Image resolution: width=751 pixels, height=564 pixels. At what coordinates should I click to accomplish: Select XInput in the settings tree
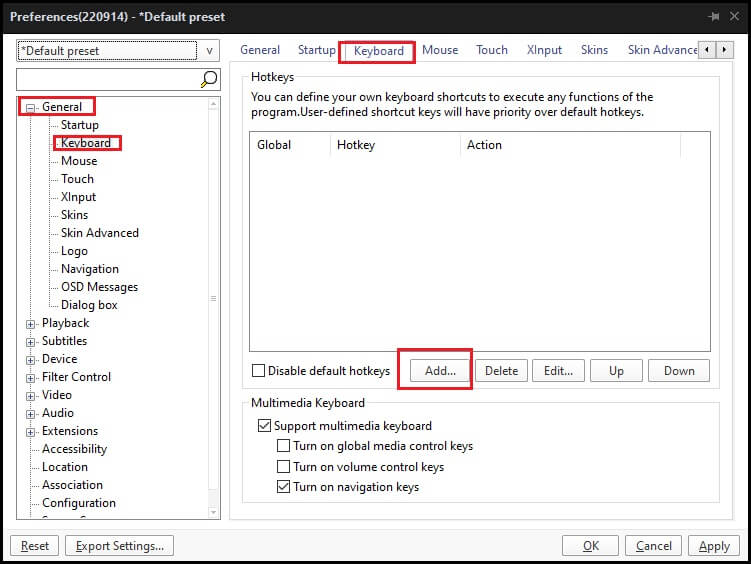click(x=78, y=197)
